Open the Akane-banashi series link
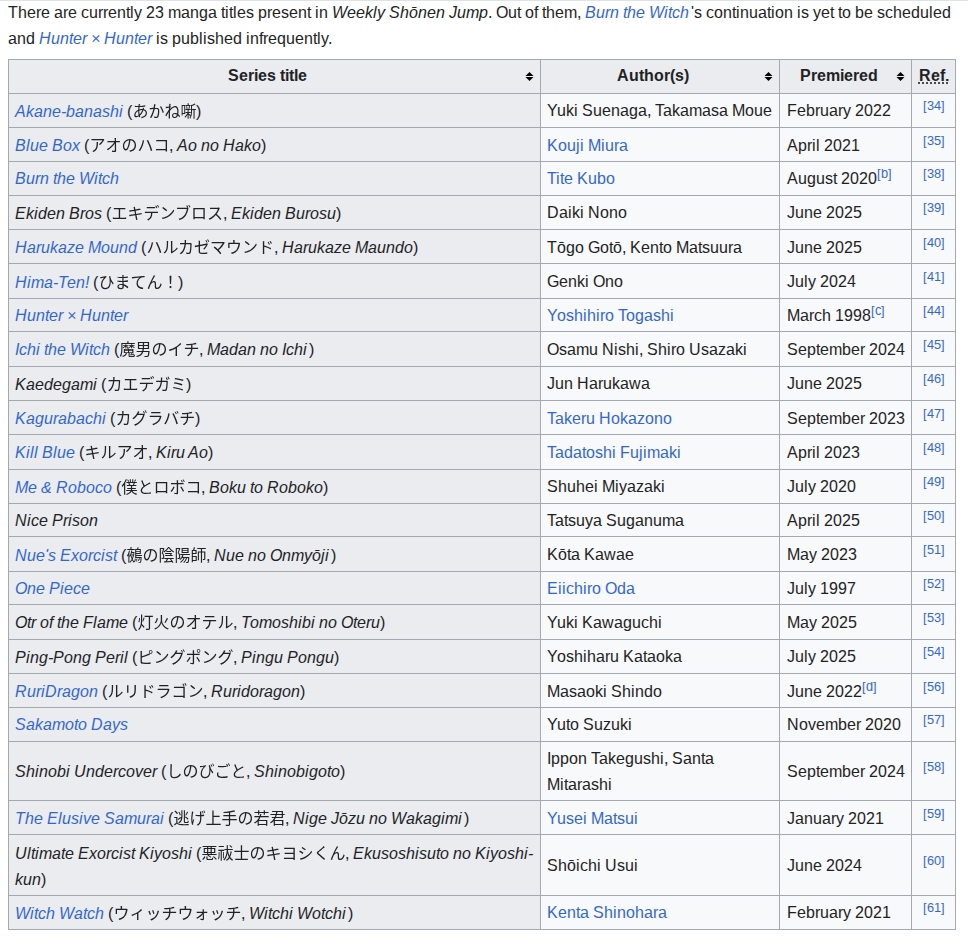968x940 pixels. tap(69, 111)
